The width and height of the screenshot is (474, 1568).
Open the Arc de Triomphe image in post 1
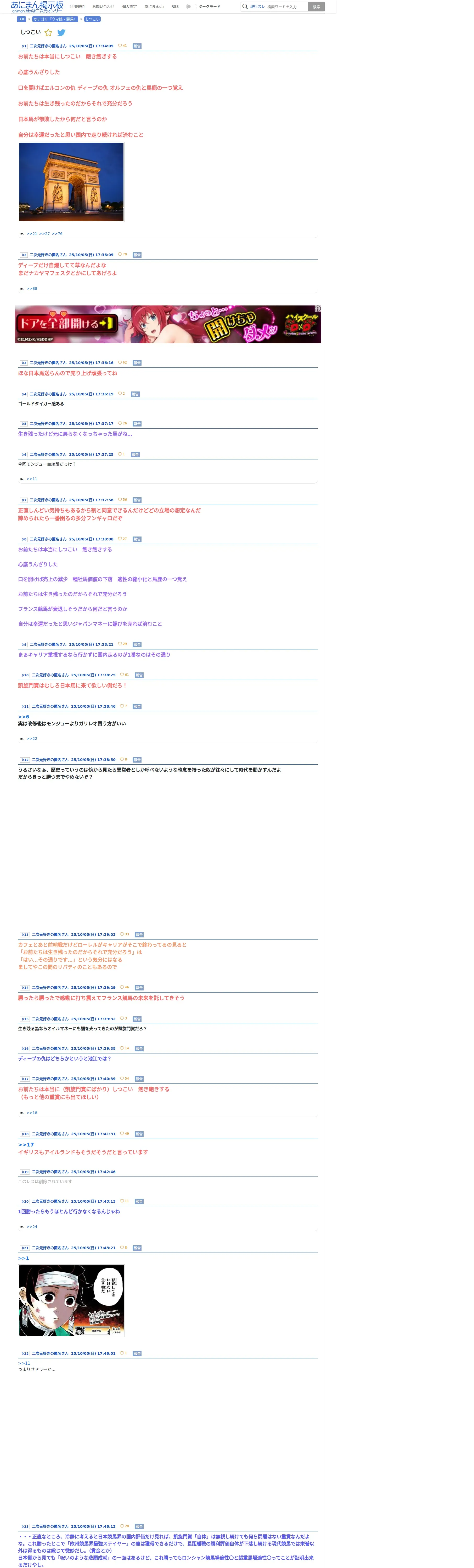71,182
